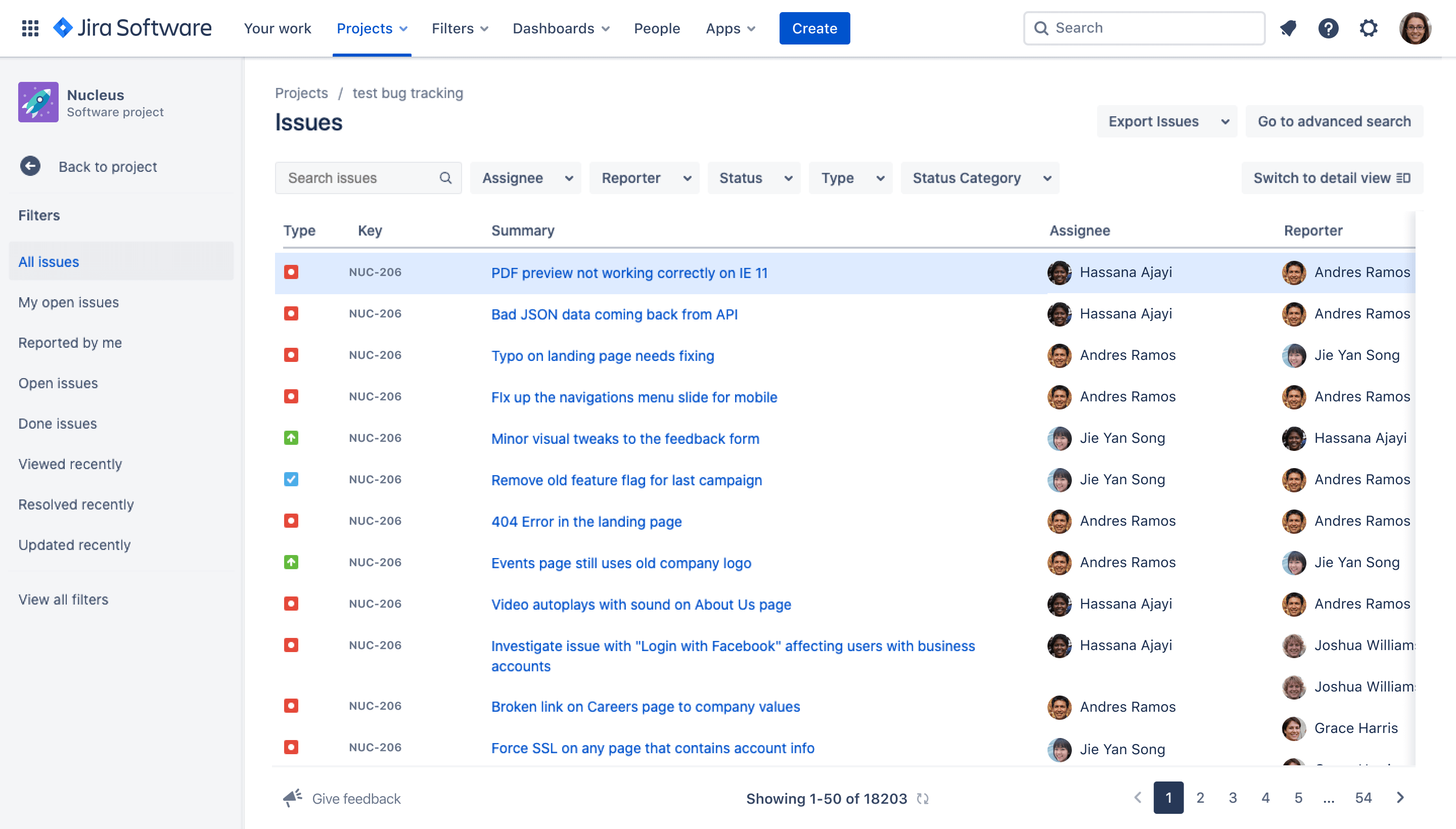Click the help question mark icon
This screenshot has width=1456, height=829.
click(1328, 28)
